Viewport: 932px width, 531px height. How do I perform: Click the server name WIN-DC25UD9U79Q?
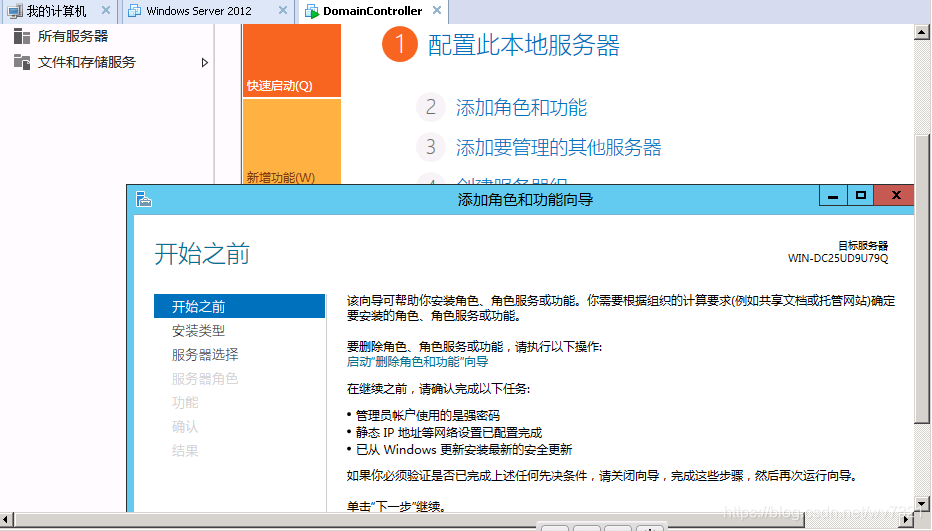coord(837,258)
